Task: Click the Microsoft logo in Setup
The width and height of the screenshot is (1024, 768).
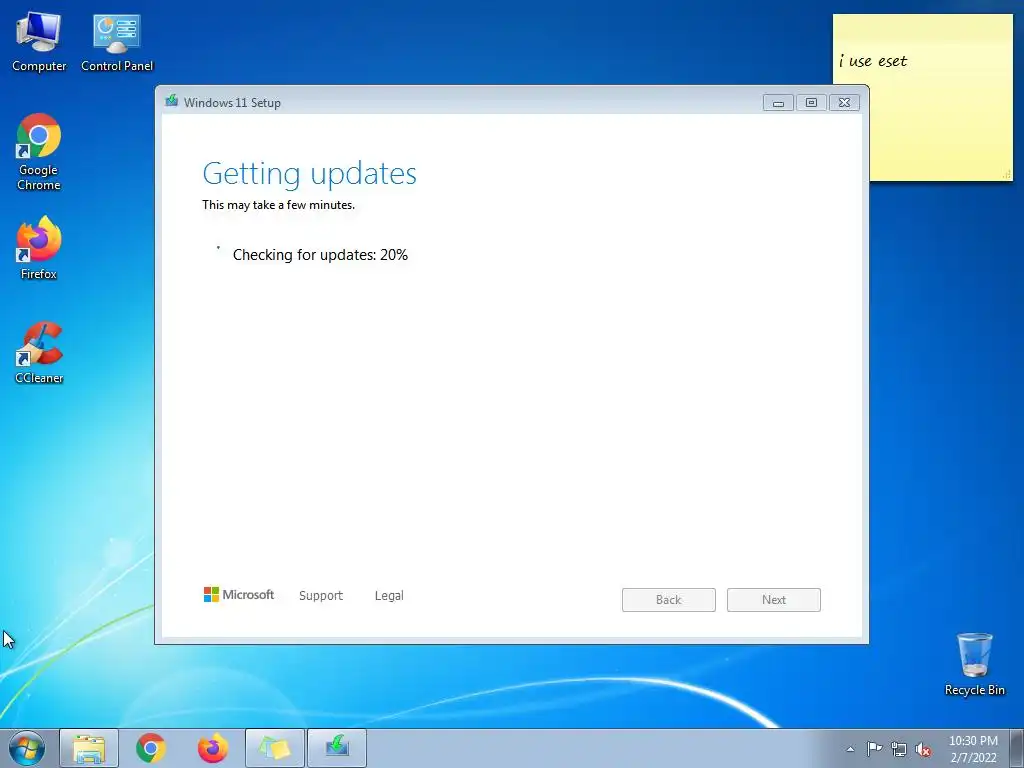Action: point(239,594)
